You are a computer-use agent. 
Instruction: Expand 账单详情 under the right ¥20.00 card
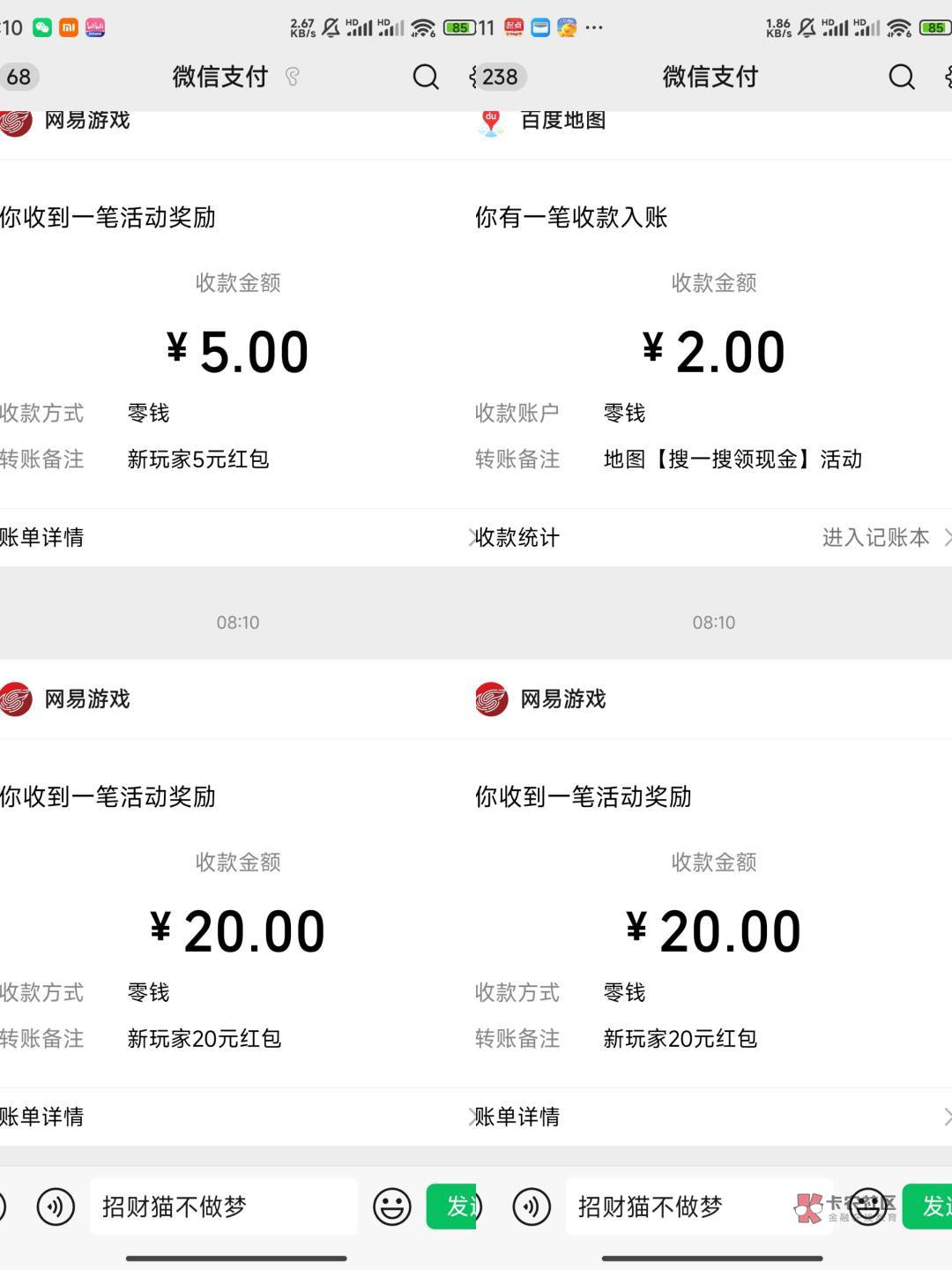(518, 1117)
